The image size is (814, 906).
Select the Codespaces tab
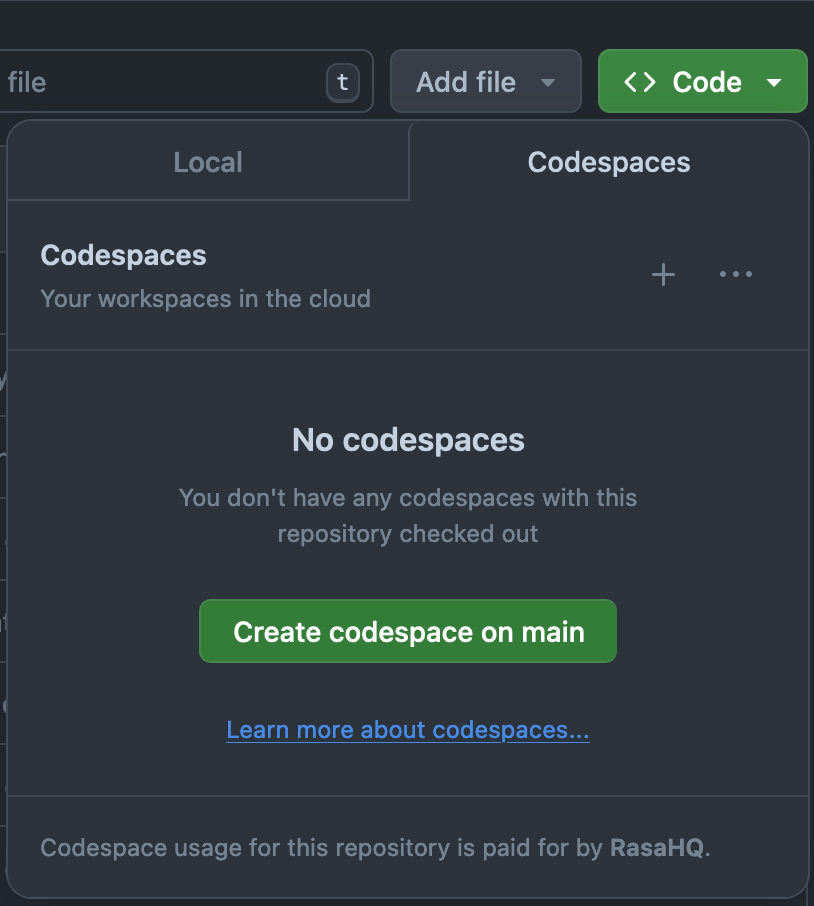click(609, 162)
